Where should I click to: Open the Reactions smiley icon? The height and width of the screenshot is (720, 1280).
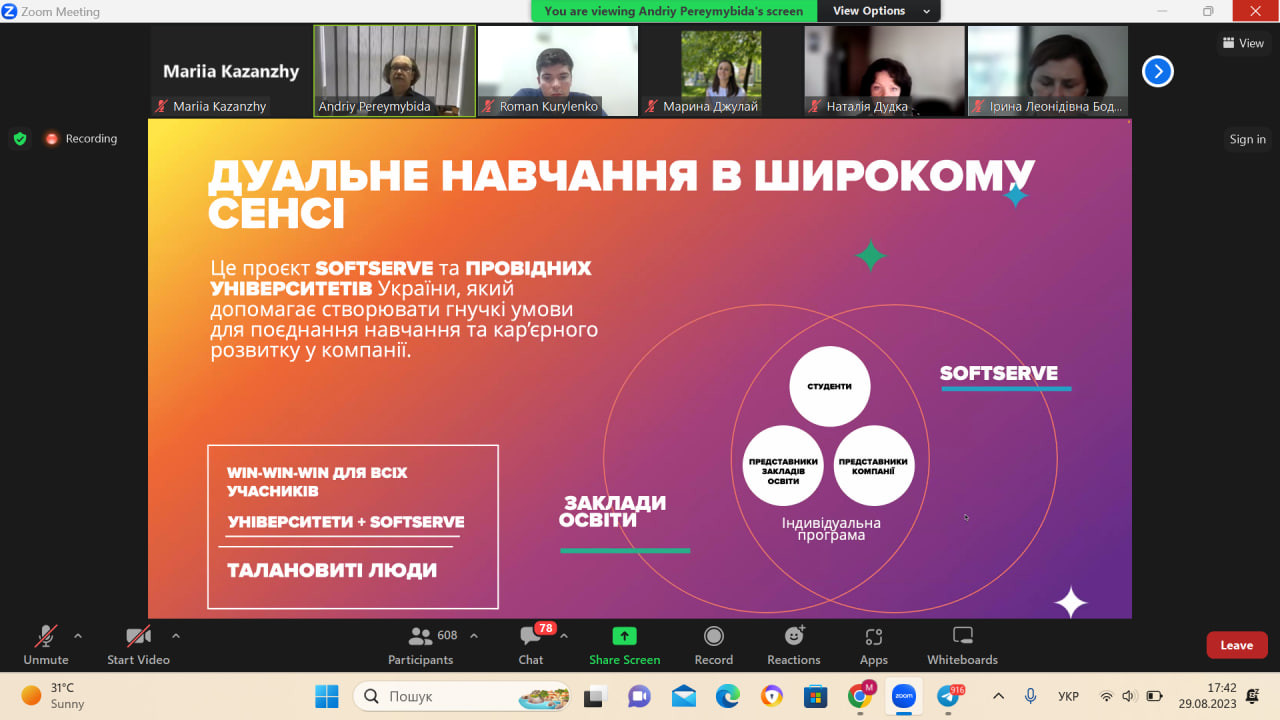[x=794, y=636]
